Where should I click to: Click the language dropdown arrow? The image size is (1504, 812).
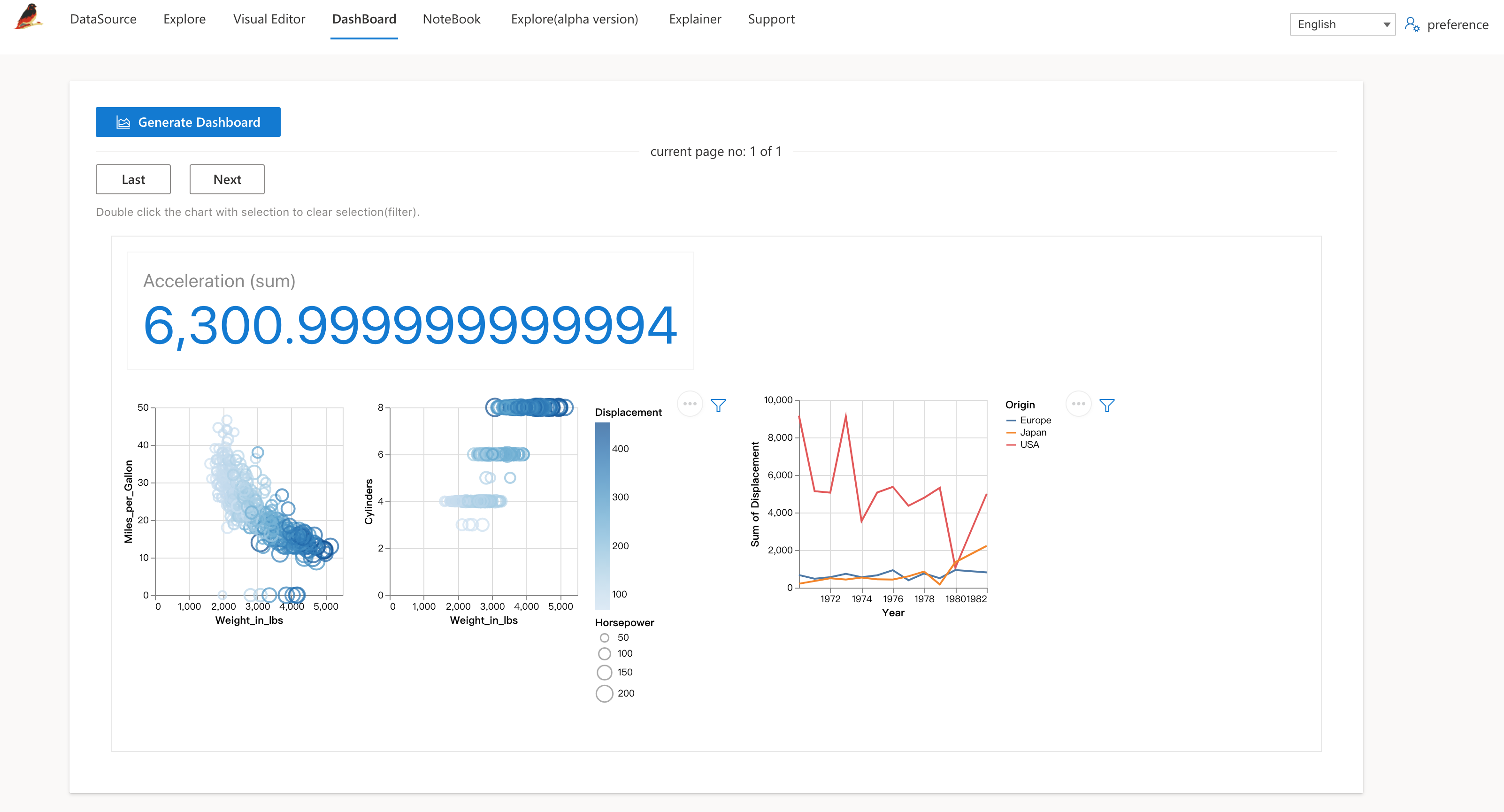[1386, 24]
